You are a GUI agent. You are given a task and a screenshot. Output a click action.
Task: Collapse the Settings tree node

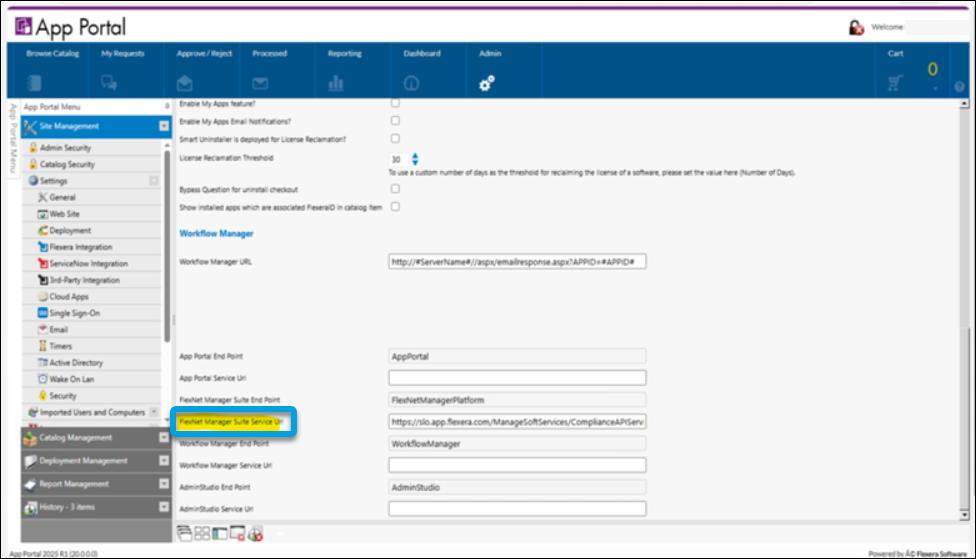[154, 181]
